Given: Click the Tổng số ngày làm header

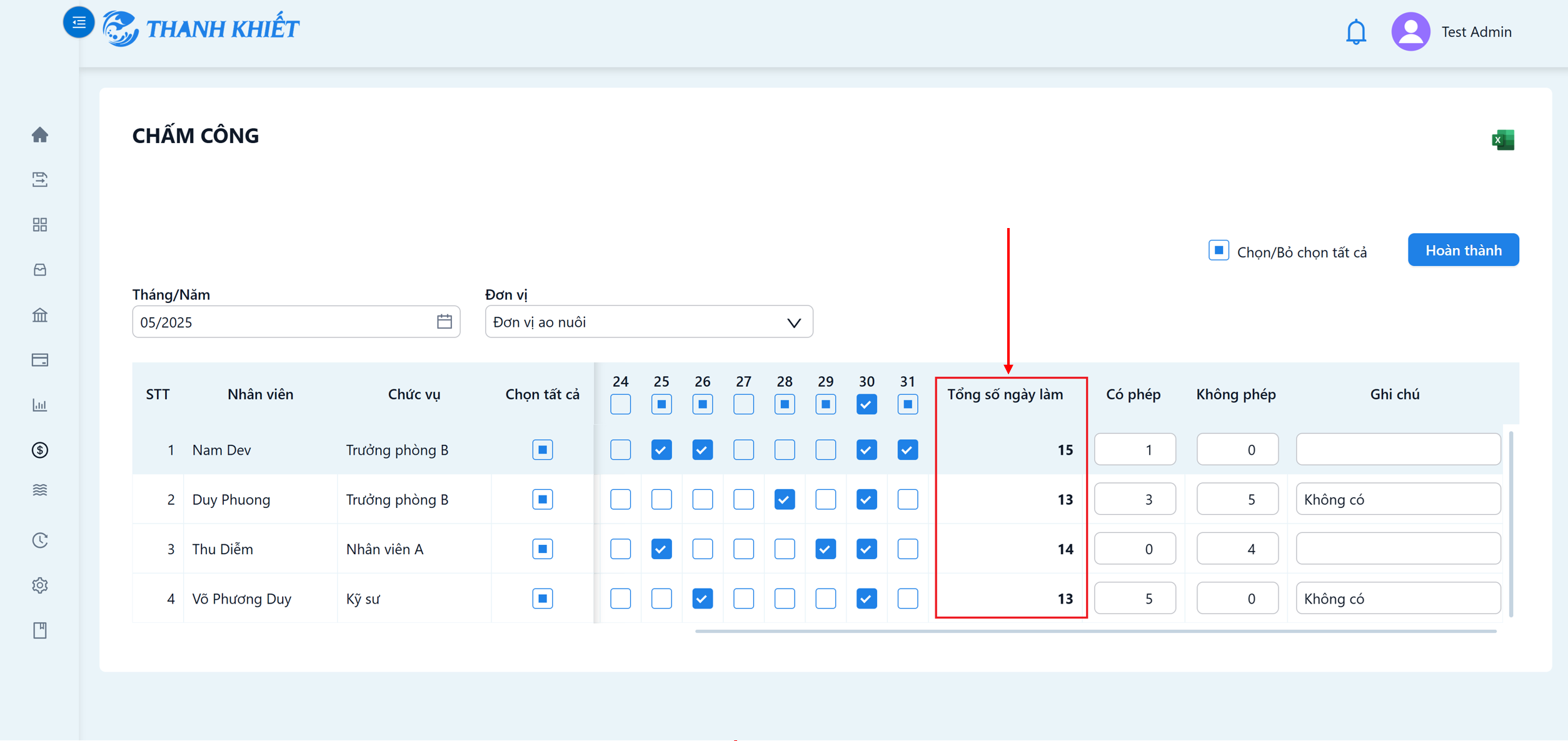Looking at the screenshot, I should [x=1005, y=394].
